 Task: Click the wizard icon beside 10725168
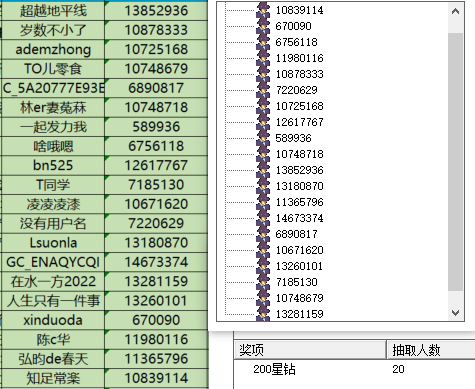tap(263, 106)
